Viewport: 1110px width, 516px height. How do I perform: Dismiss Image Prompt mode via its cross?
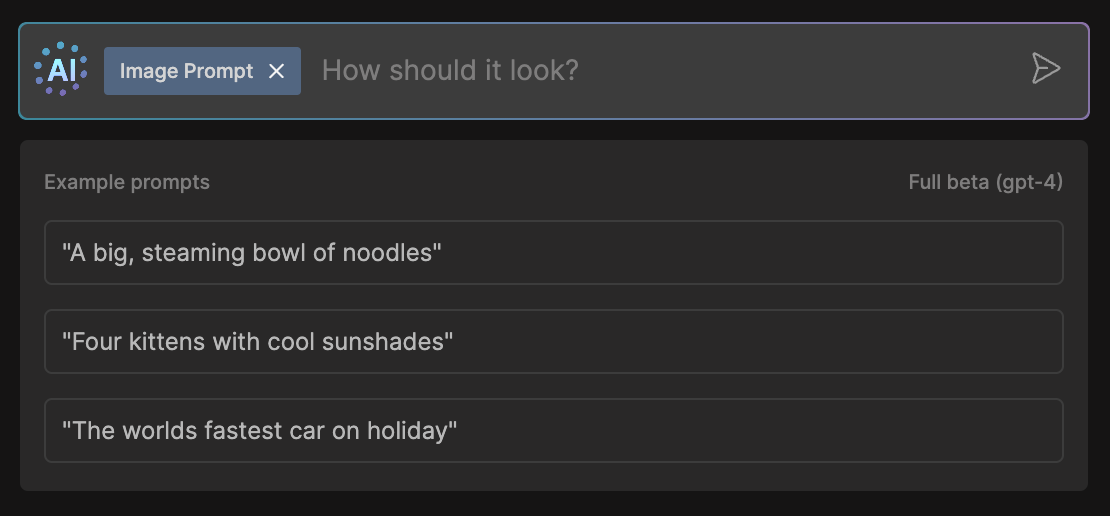277,71
